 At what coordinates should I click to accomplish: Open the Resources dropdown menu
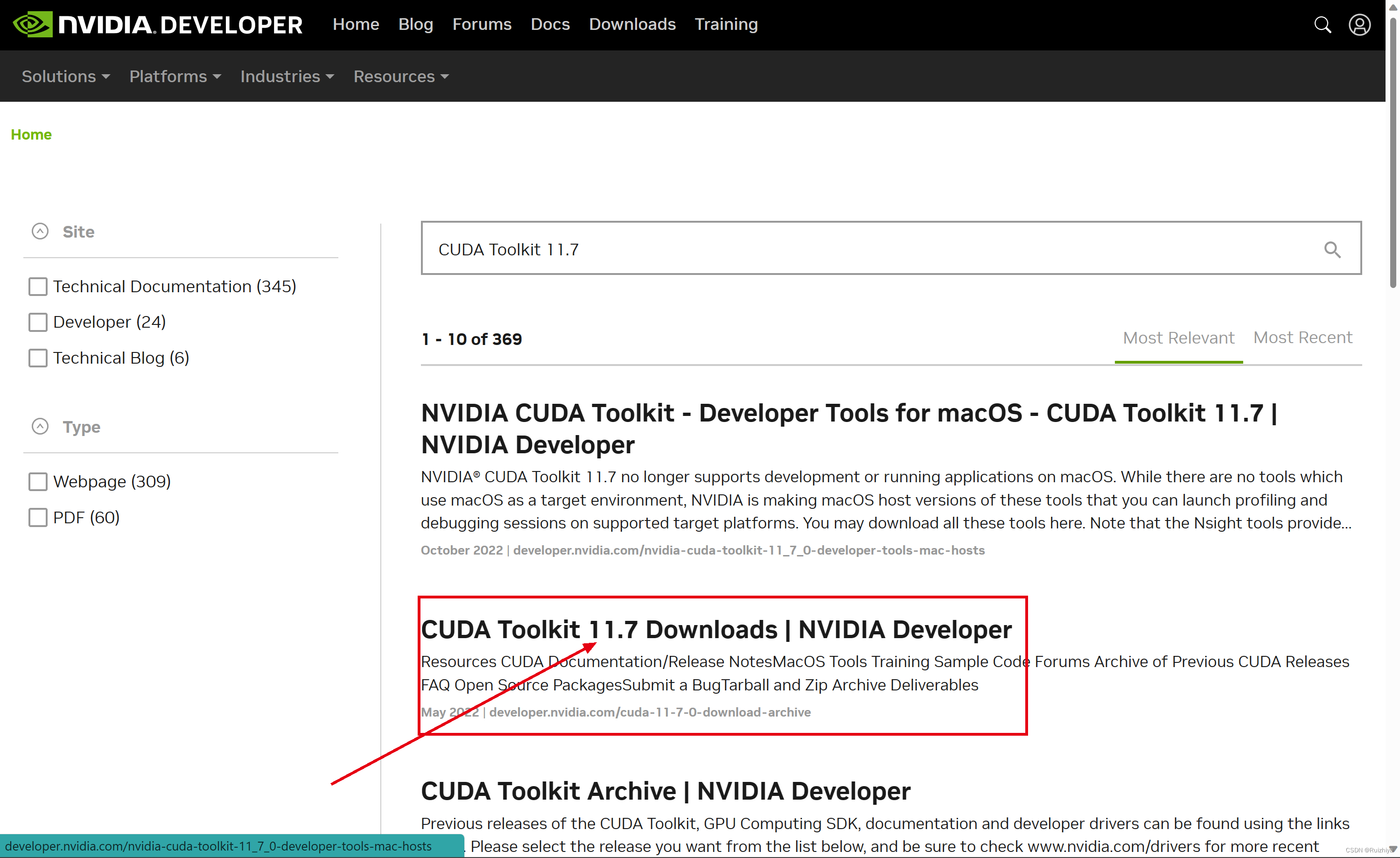tap(401, 76)
